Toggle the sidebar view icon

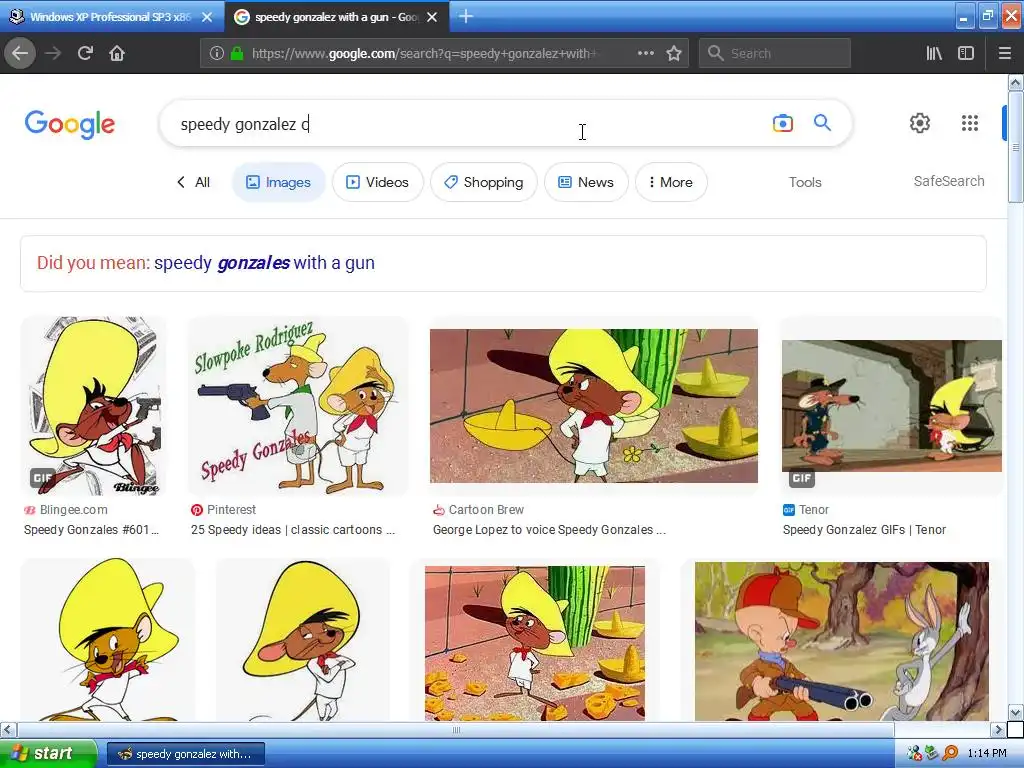[x=966, y=53]
